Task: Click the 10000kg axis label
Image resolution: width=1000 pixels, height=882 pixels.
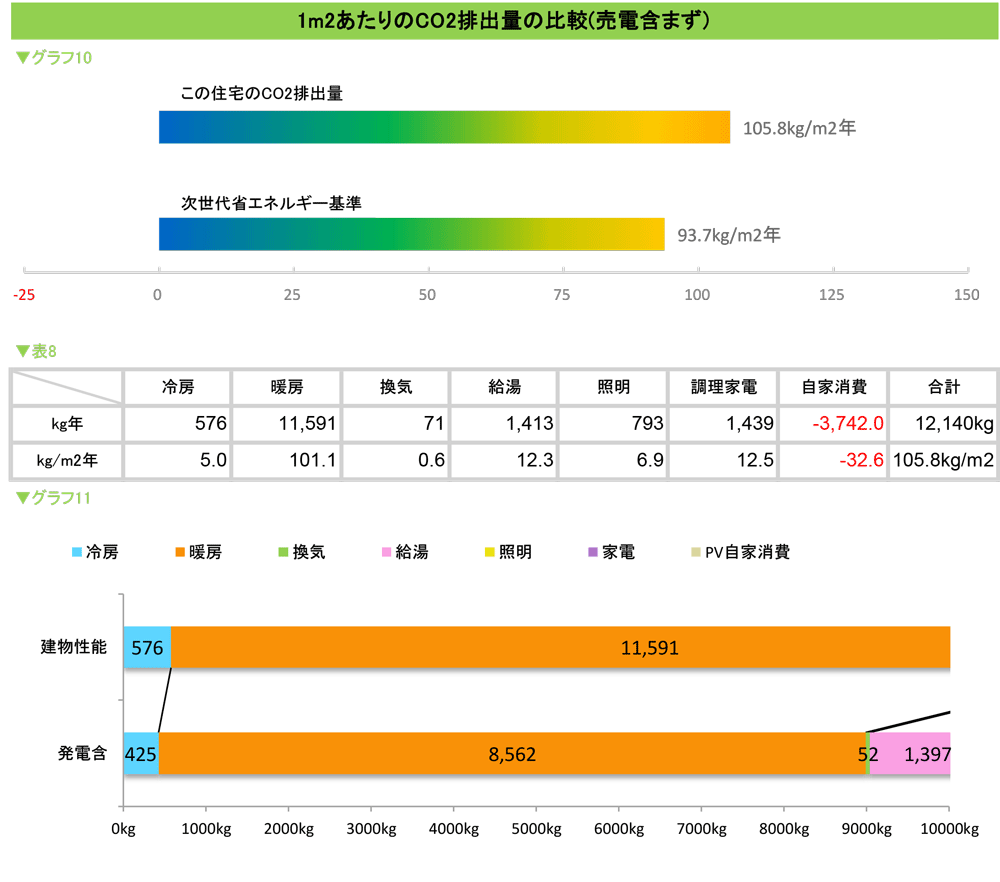Action: pos(950,829)
